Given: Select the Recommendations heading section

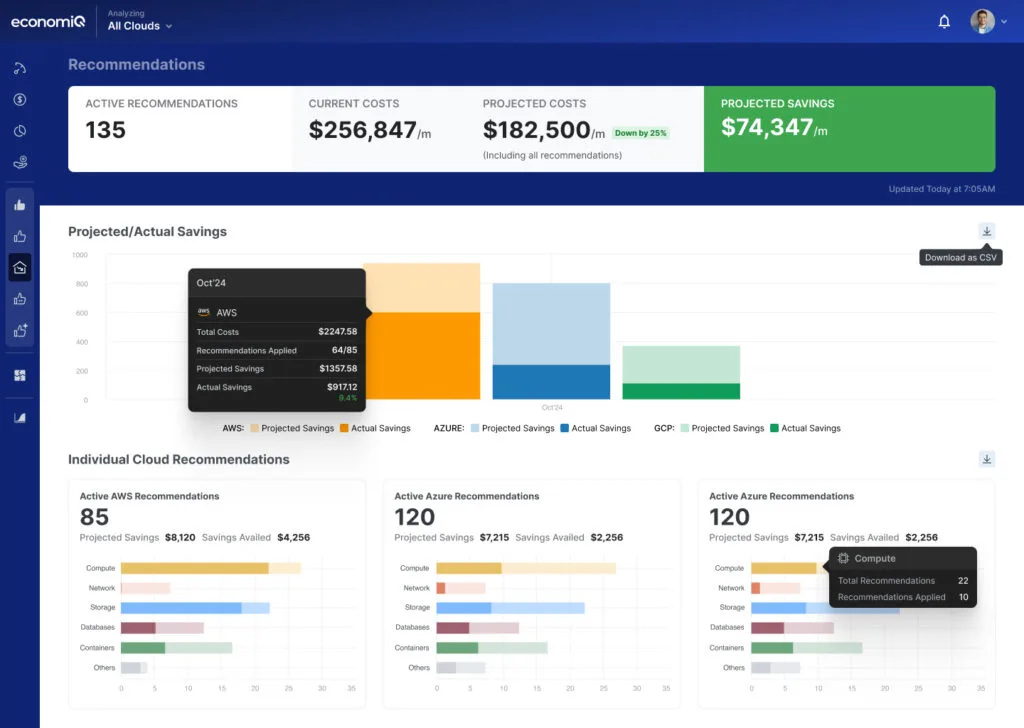Looking at the screenshot, I should click(136, 64).
